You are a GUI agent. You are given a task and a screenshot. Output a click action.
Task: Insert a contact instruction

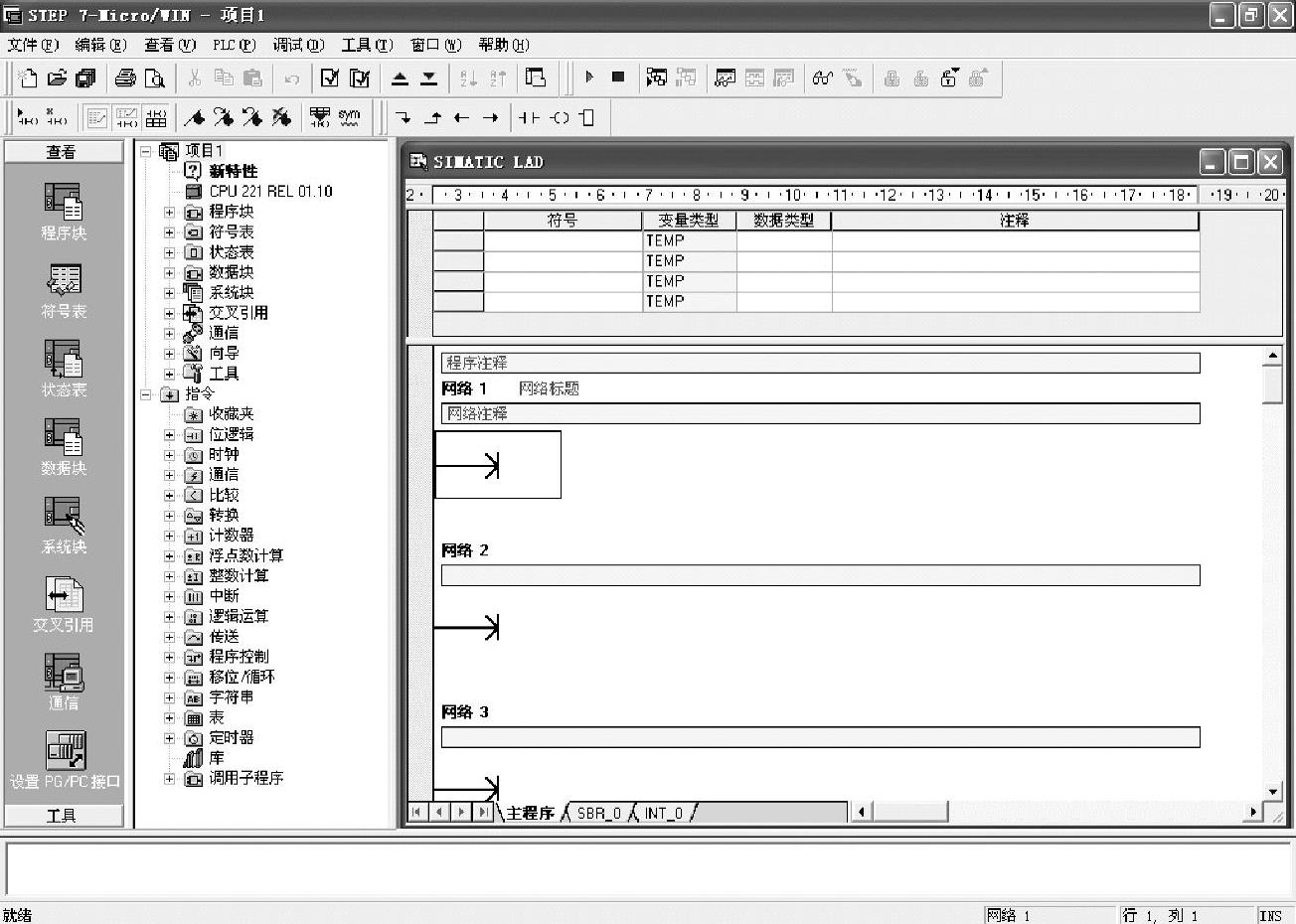[529, 117]
